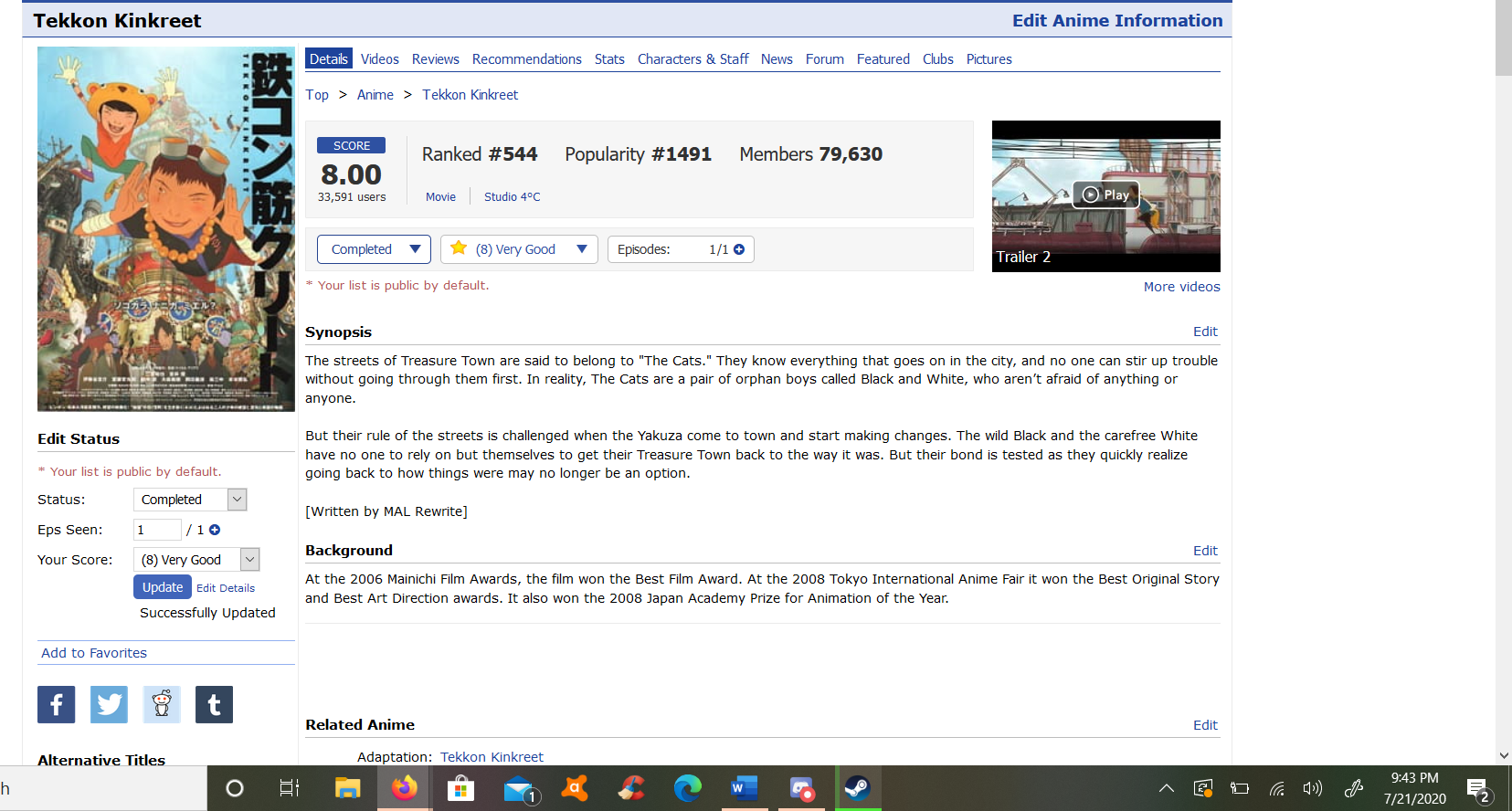Open Microsoft Store from the taskbar
Viewport: 1512px width, 811px height.
(460, 788)
